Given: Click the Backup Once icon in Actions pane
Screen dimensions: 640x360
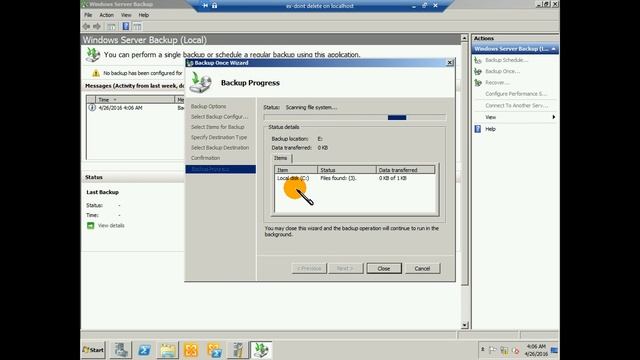Looking at the screenshot, I should click(x=478, y=71).
